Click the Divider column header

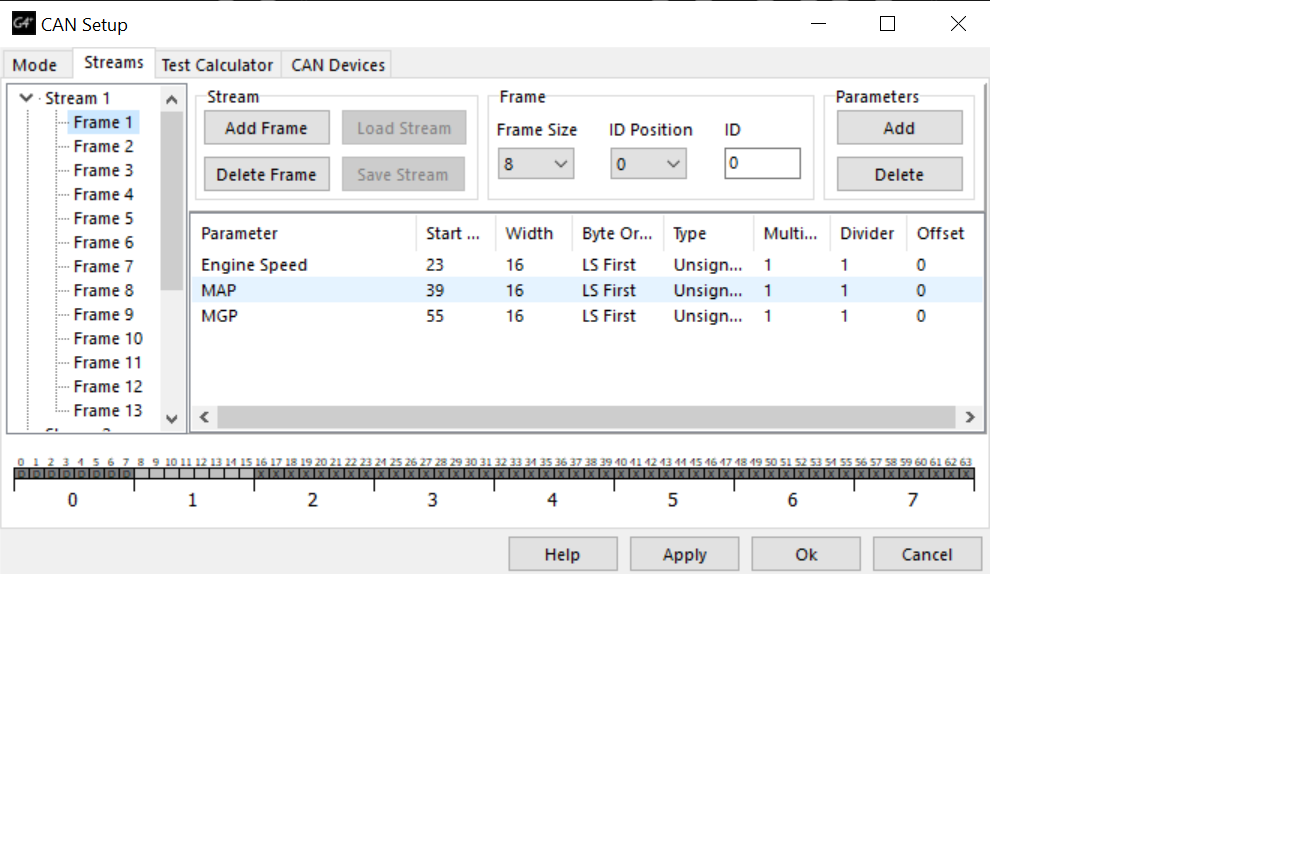(868, 233)
